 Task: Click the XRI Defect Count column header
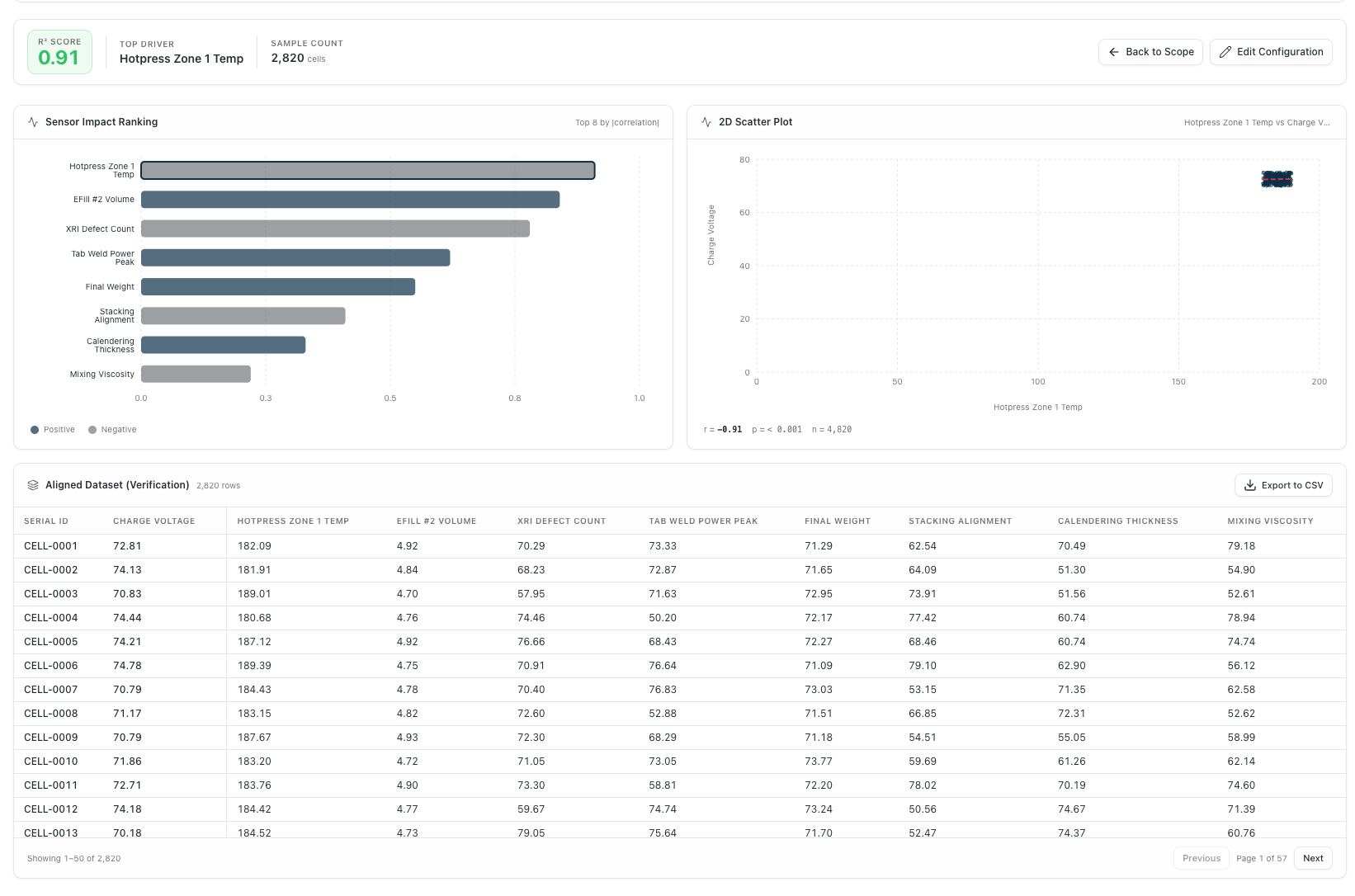[x=561, y=521]
